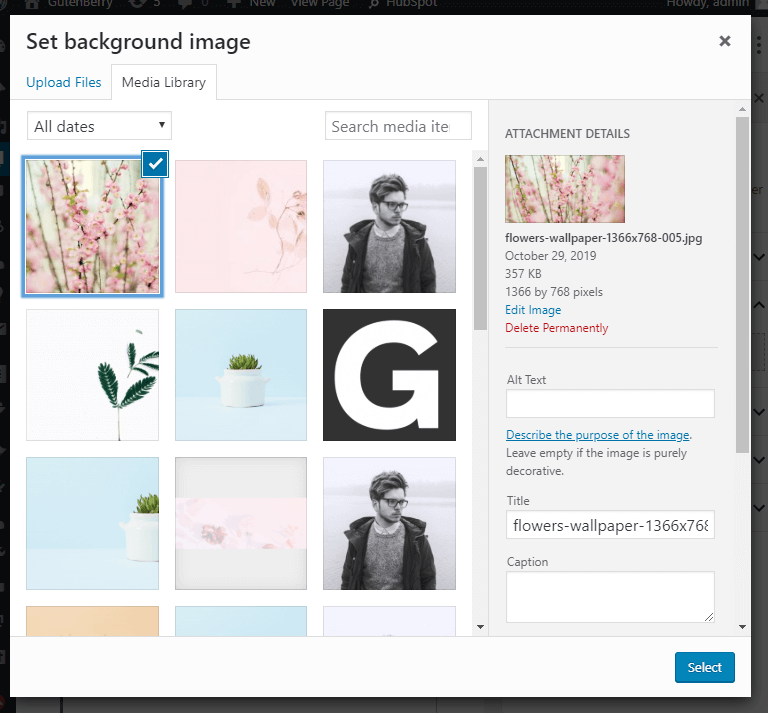Viewport: 768px width, 713px height.
Task: Open the Media Library tab
Action: [x=164, y=82]
